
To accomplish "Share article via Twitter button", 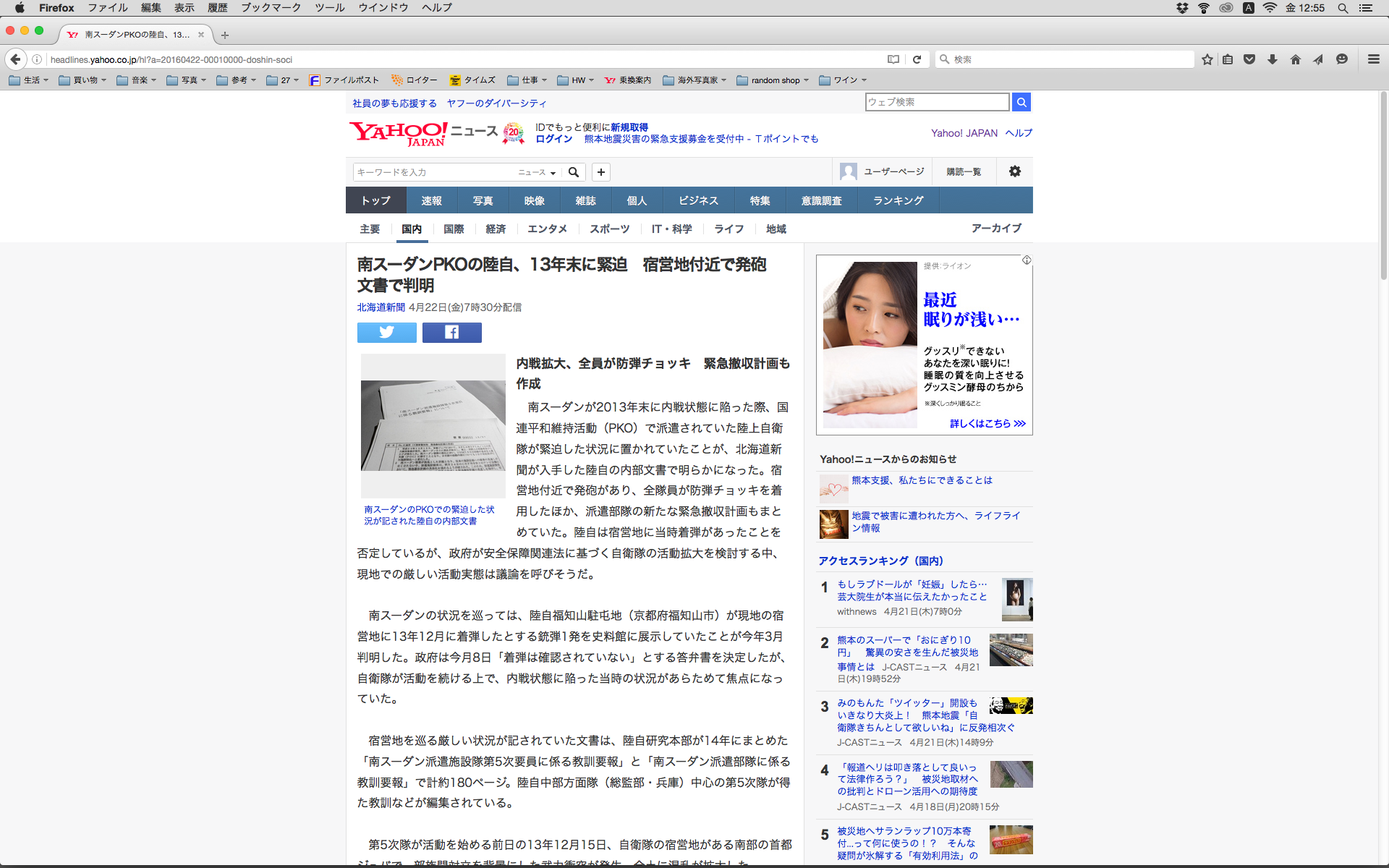I will [386, 332].
